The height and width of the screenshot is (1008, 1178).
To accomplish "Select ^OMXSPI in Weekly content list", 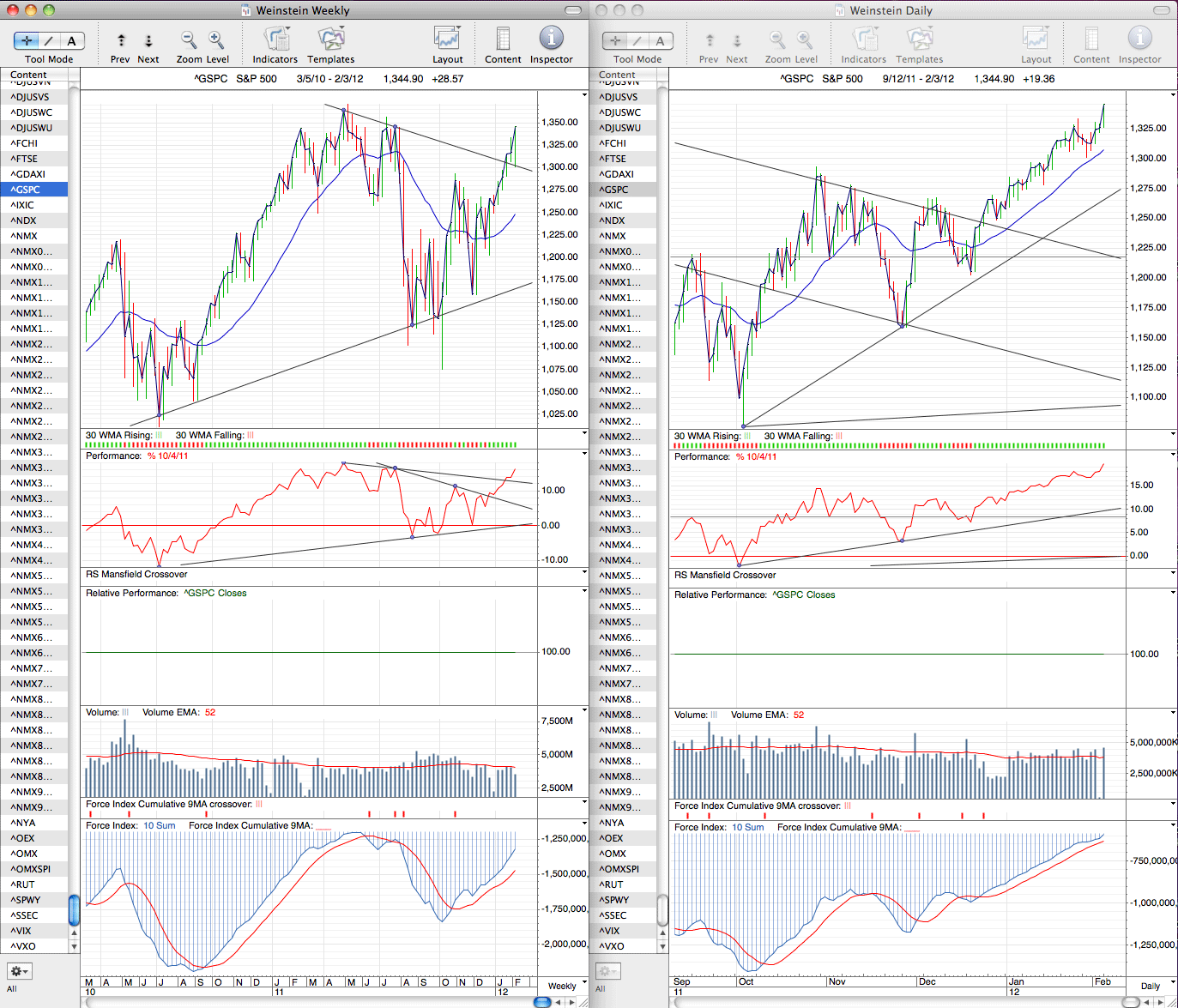I will pyautogui.click(x=34, y=869).
